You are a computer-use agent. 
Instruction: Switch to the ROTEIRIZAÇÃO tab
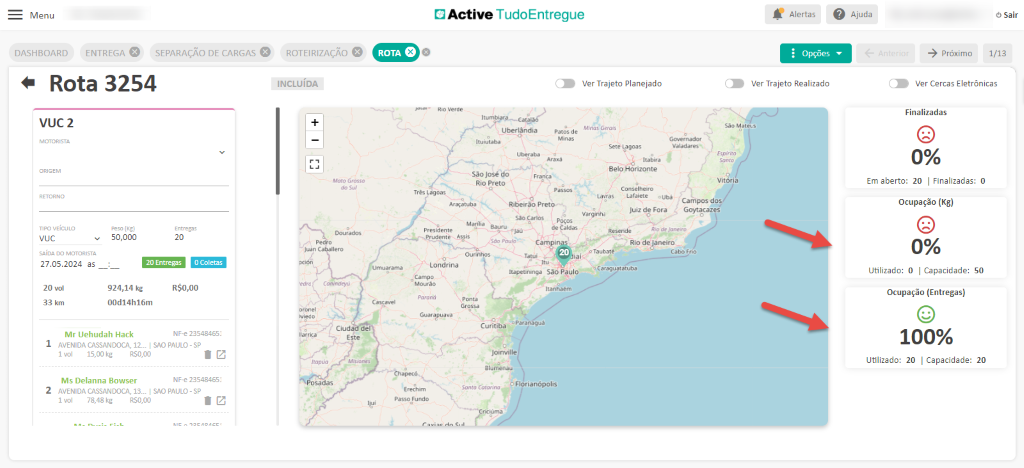tap(317, 53)
